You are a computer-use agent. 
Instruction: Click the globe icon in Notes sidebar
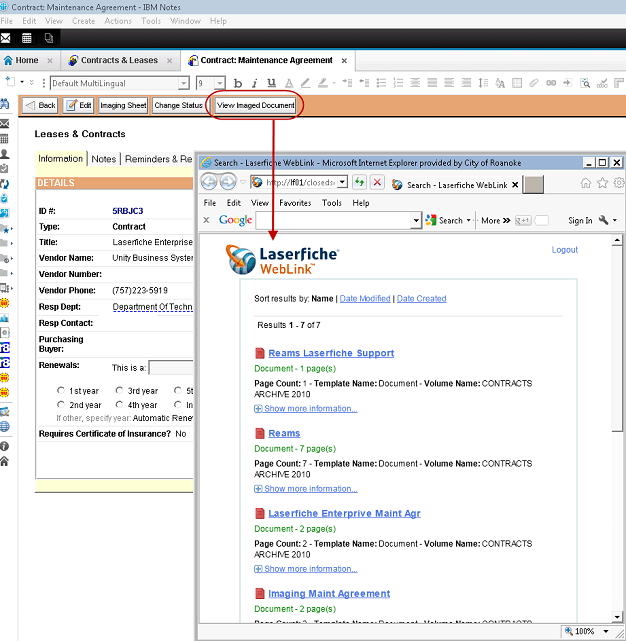(x=4, y=427)
